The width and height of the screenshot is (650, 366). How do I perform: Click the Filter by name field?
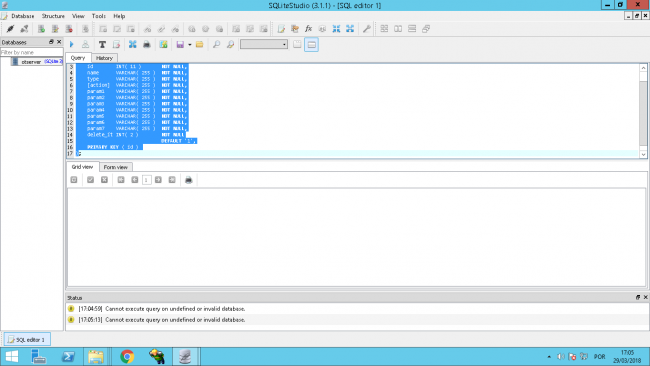tap(32, 52)
